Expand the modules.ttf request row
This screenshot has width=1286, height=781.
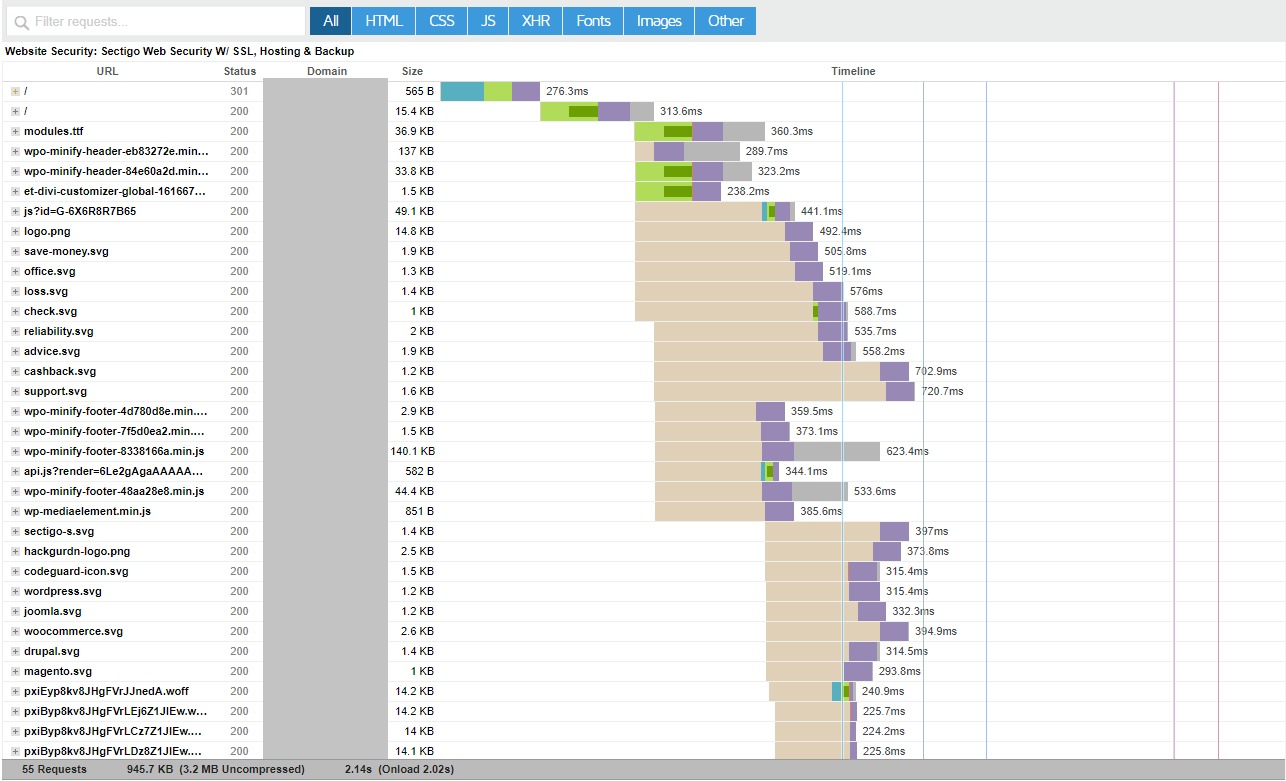tap(15, 131)
